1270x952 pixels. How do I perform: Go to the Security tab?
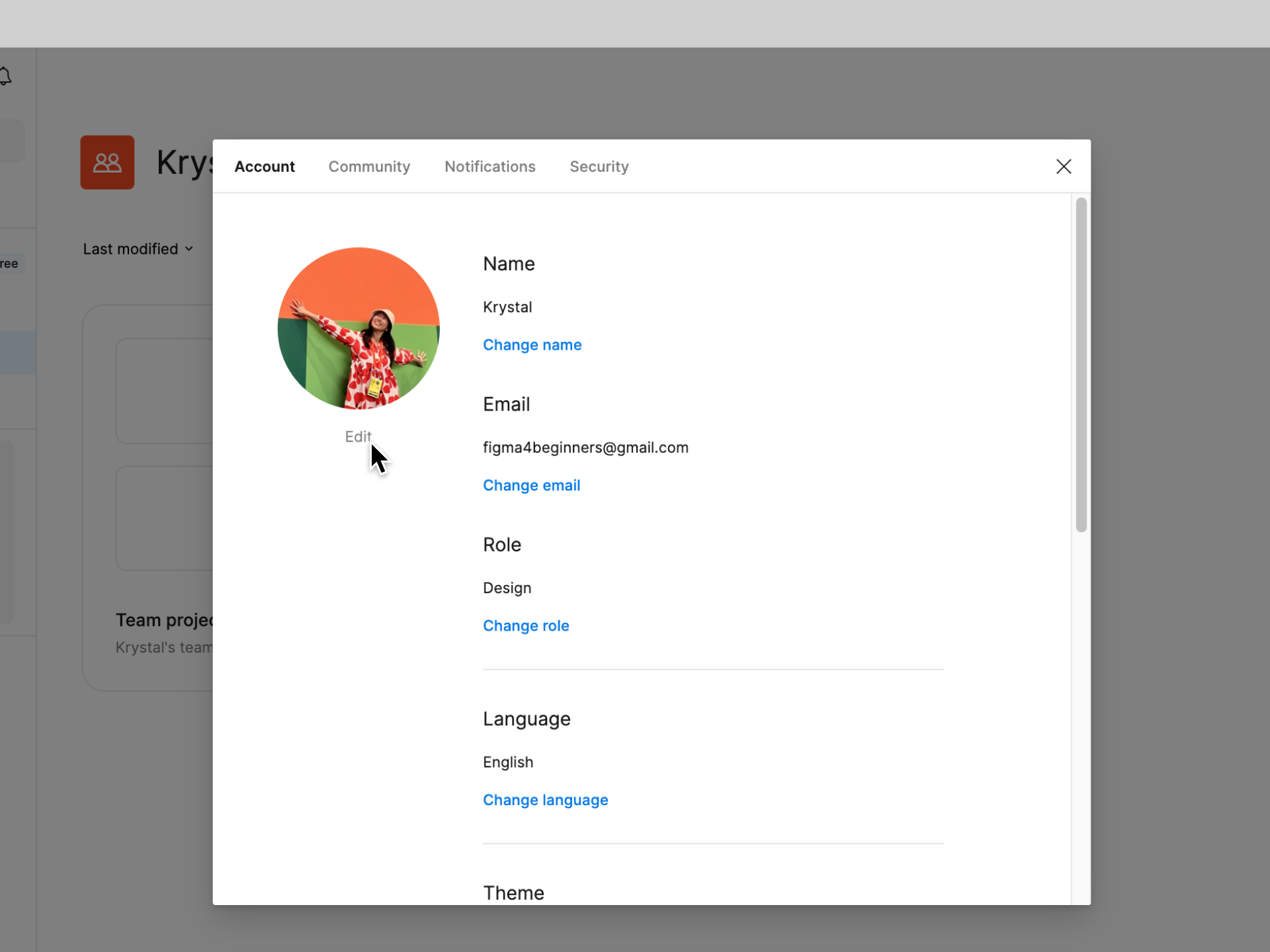599,167
